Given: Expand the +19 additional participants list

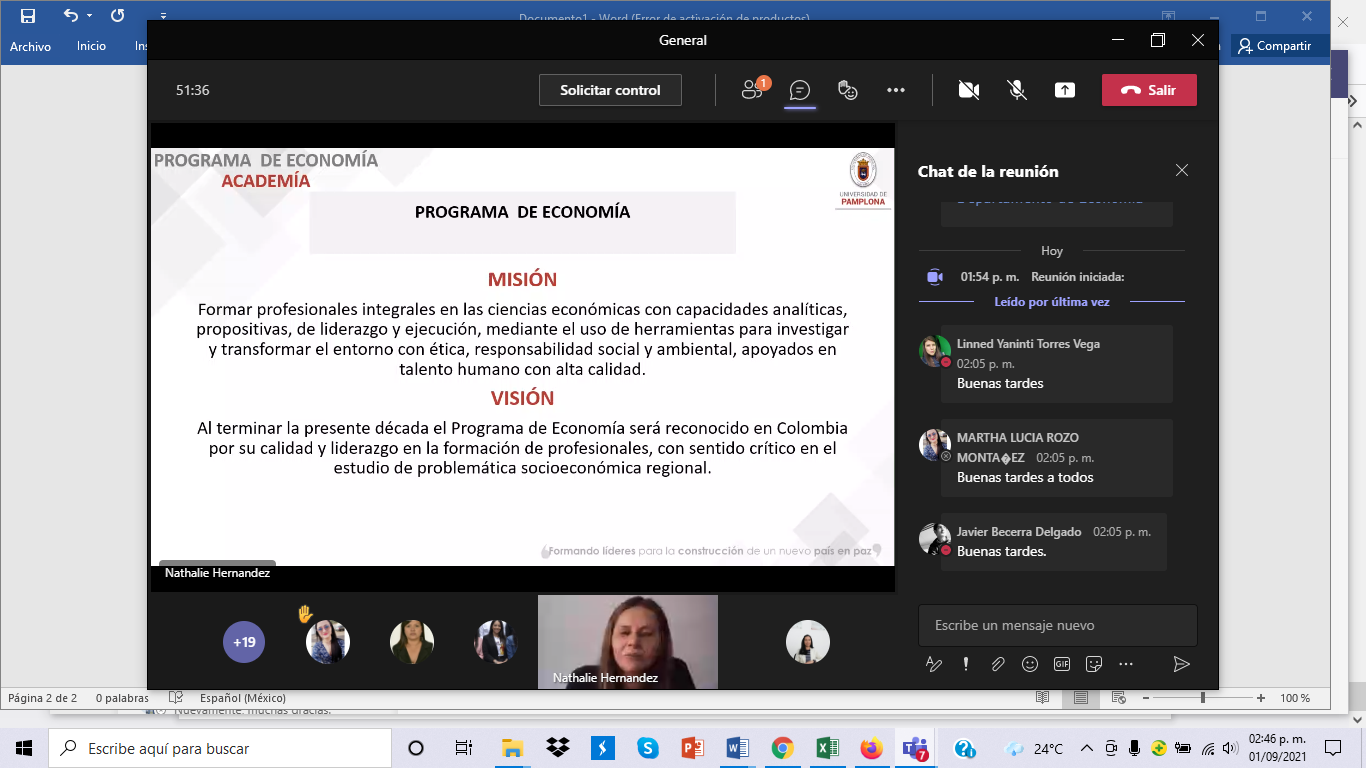Looking at the screenshot, I should click(x=244, y=642).
